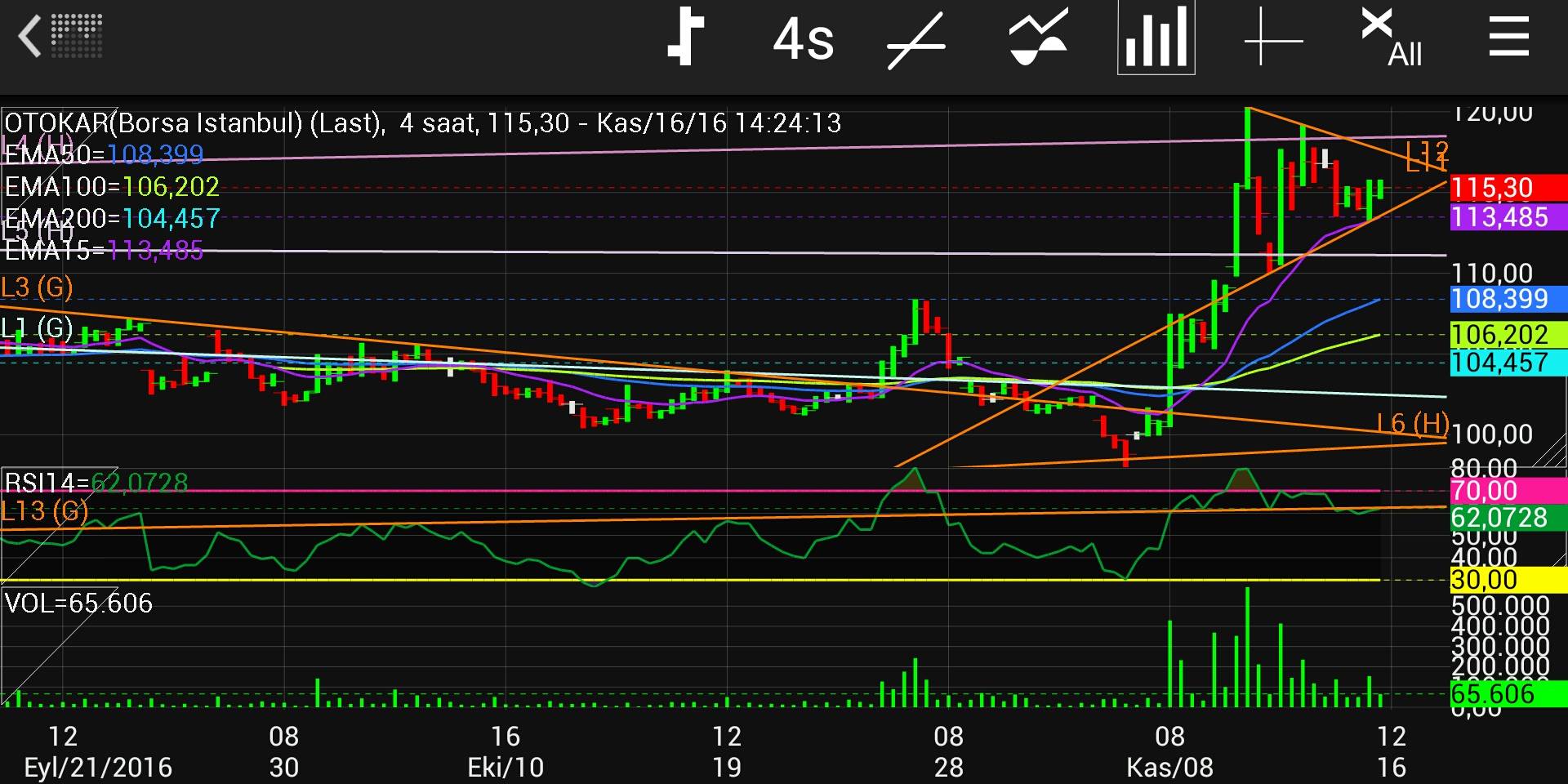This screenshot has width=1568, height=784.
Task: Delete all drawings with X All
Action: [1392, 38]
